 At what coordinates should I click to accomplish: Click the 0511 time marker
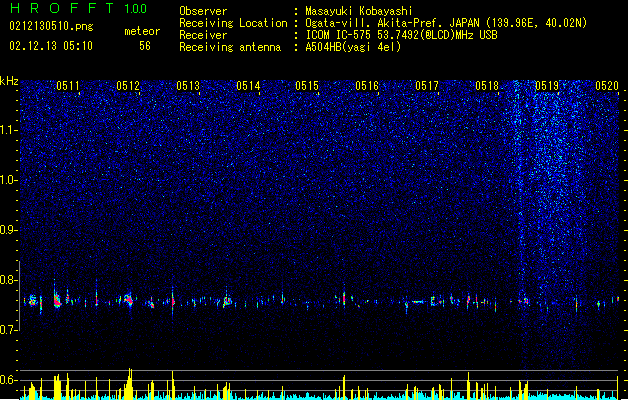coord(68,86)
